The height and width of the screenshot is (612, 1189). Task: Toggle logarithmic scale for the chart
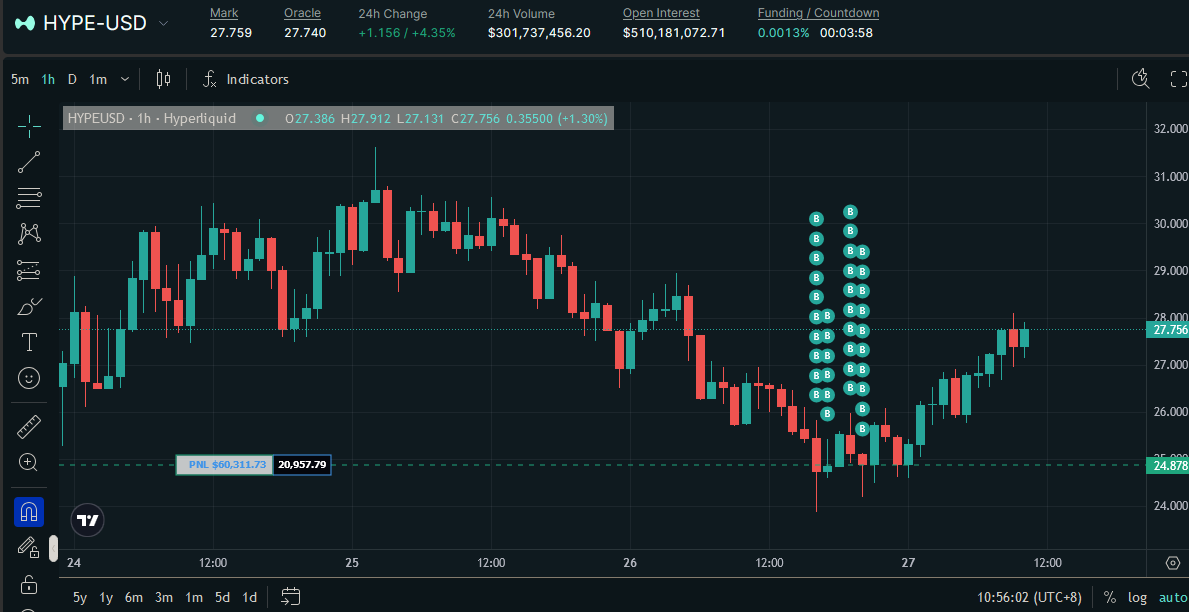click(x=1137, y=597)
